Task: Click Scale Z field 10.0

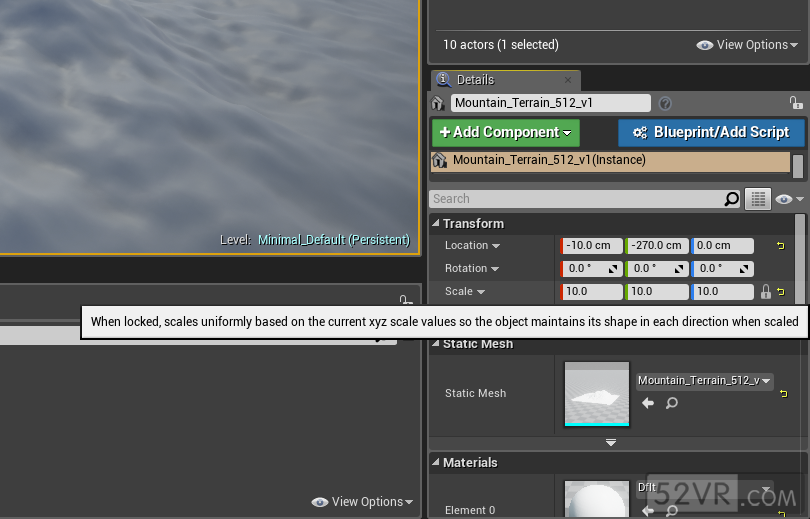Action: [x=722, y=291]
